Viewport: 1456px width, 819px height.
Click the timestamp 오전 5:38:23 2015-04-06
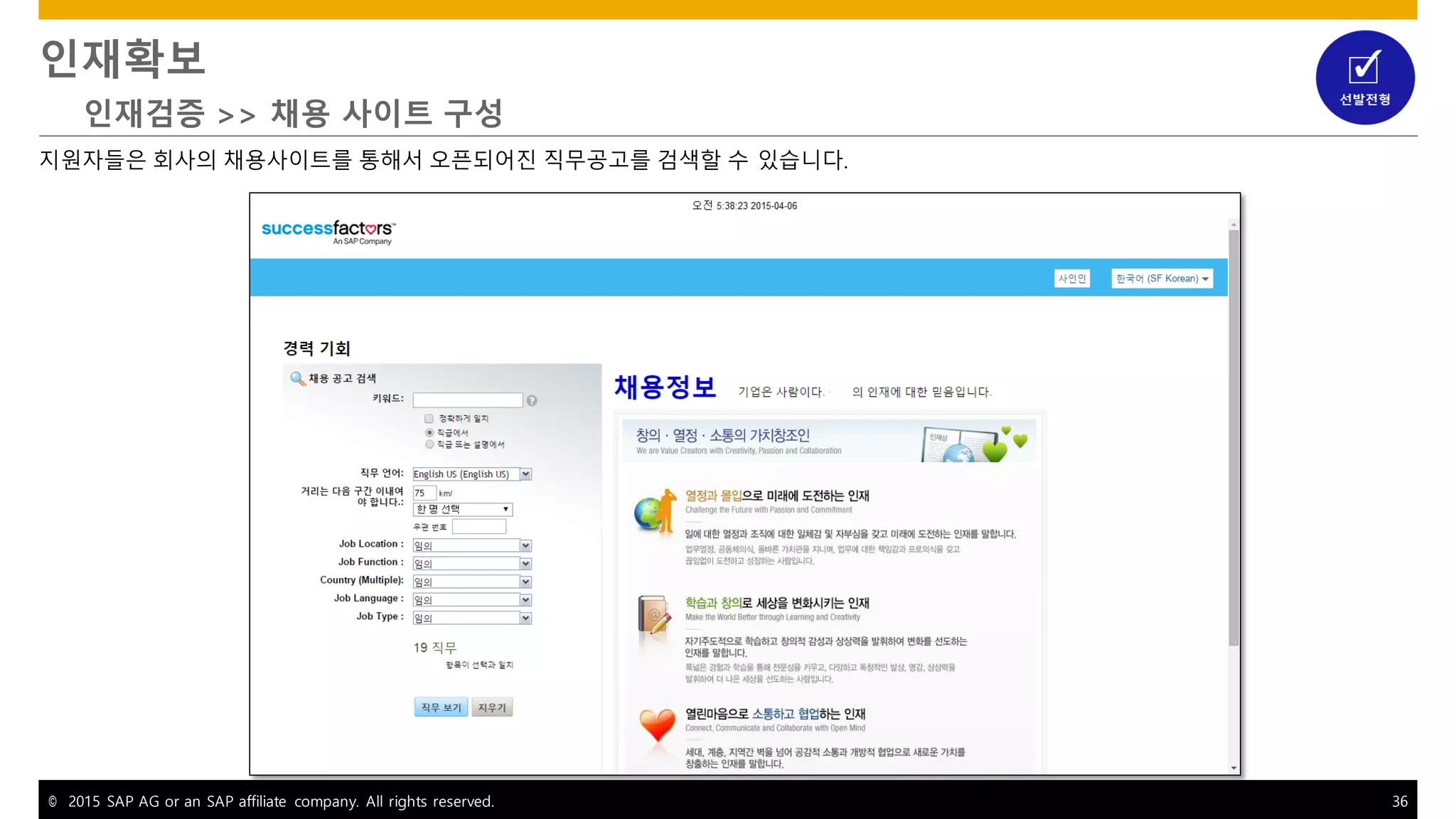point(744,205)
